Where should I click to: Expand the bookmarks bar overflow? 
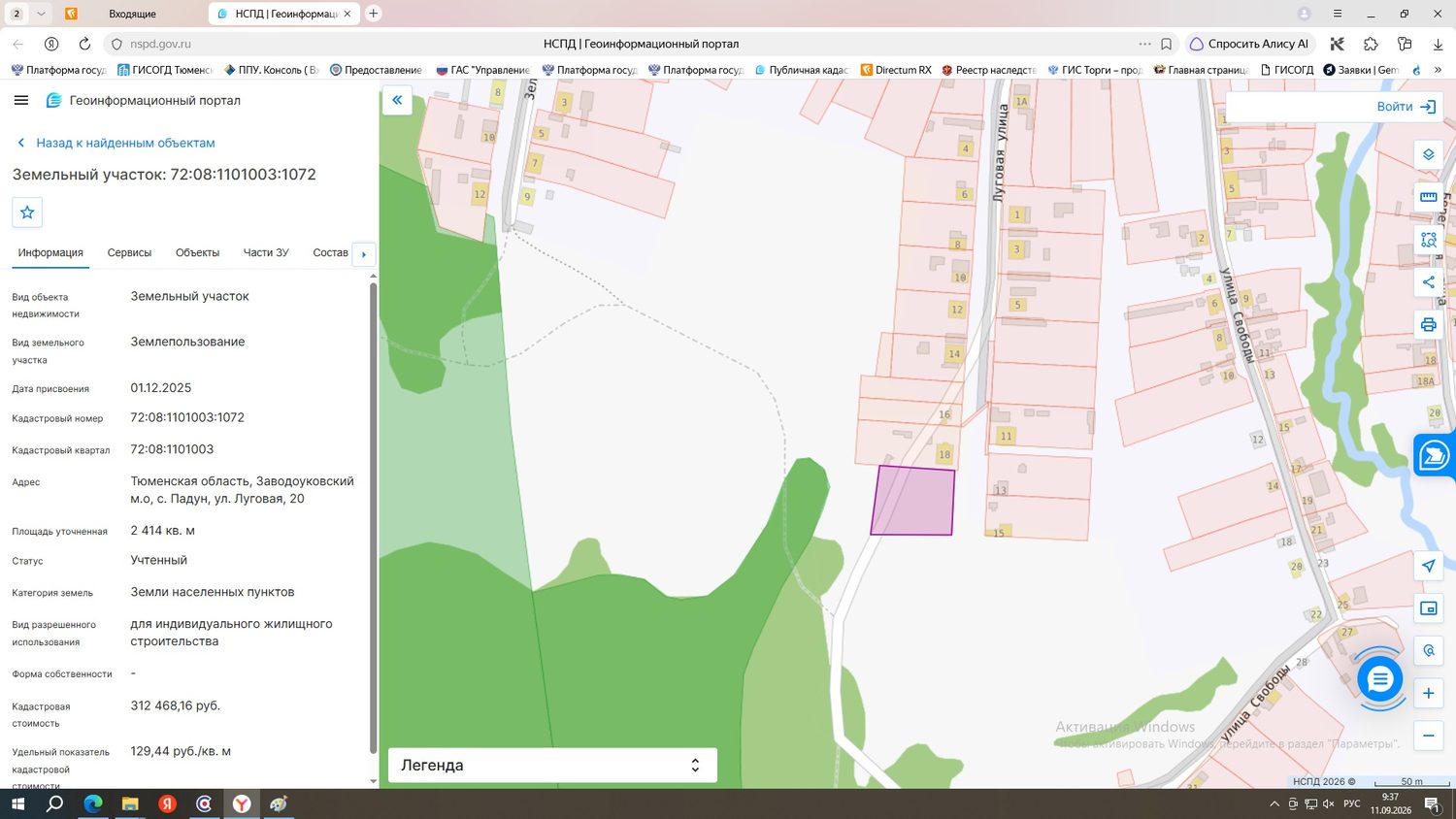click(1438, 70)
